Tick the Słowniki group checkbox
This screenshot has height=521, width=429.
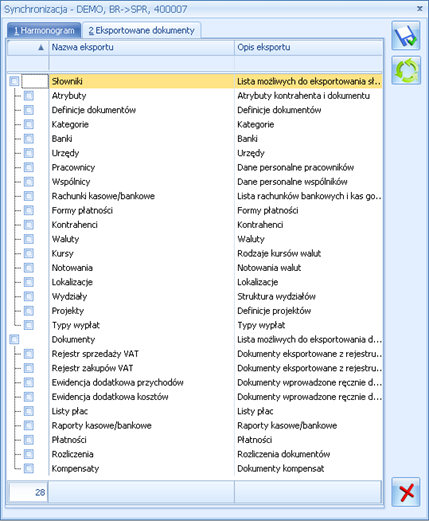14,81
